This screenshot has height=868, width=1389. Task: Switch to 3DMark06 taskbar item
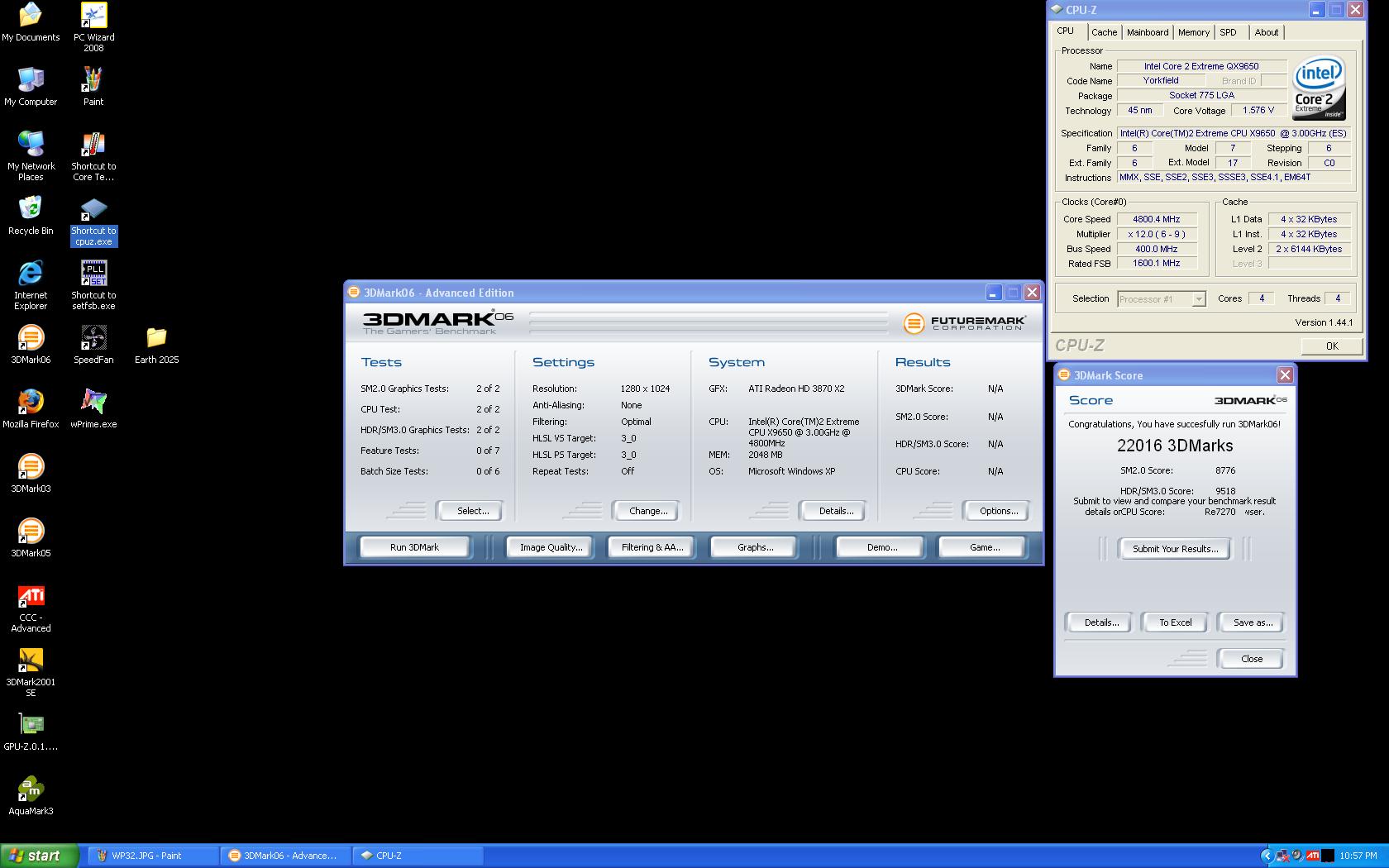(x=285, y=856)
